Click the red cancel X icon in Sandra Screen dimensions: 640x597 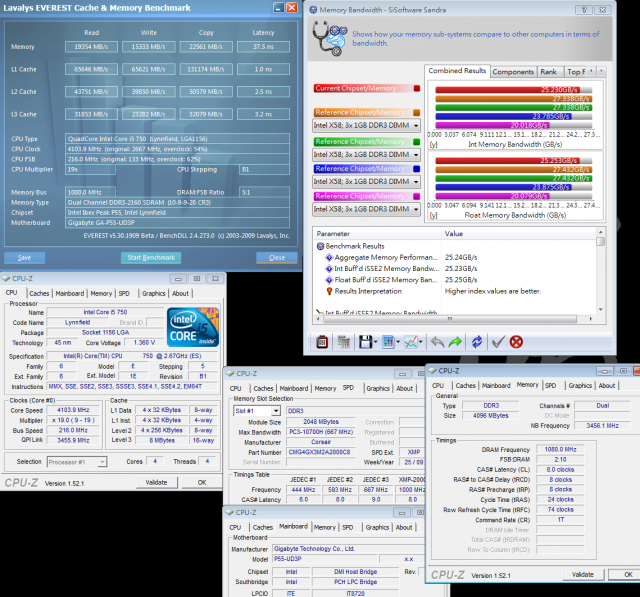pyautogui.click(x=516, y=342)
